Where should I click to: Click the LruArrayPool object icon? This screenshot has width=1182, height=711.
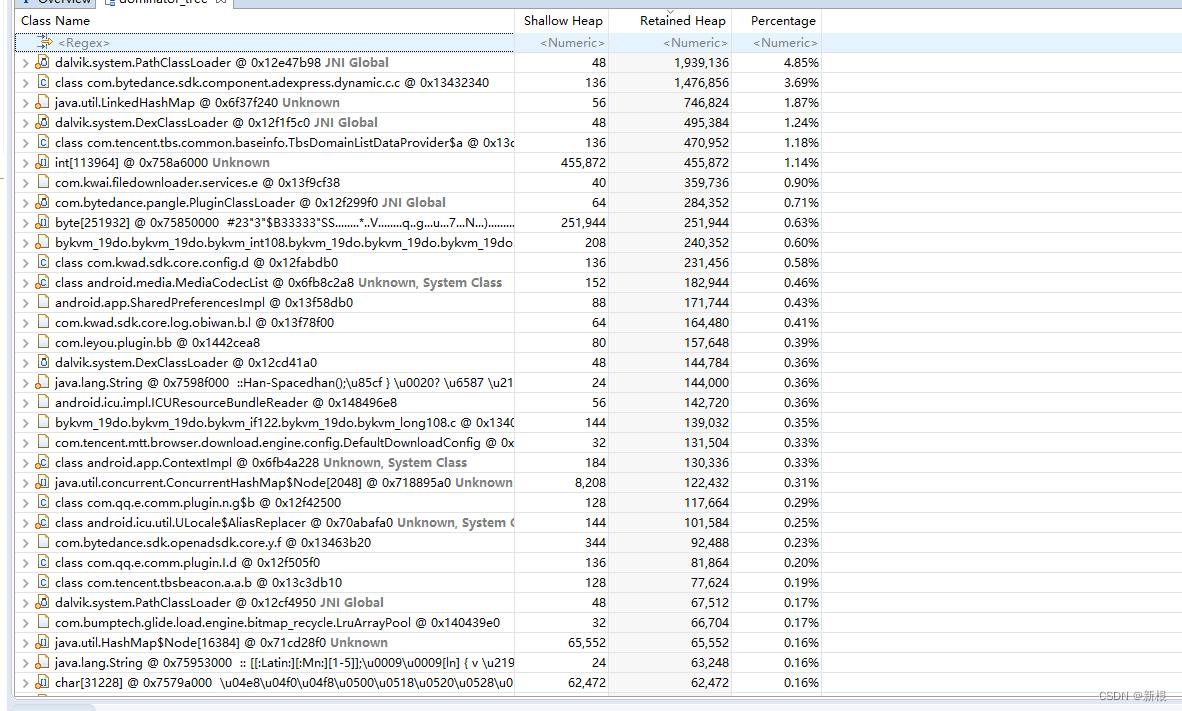point(43,622)
